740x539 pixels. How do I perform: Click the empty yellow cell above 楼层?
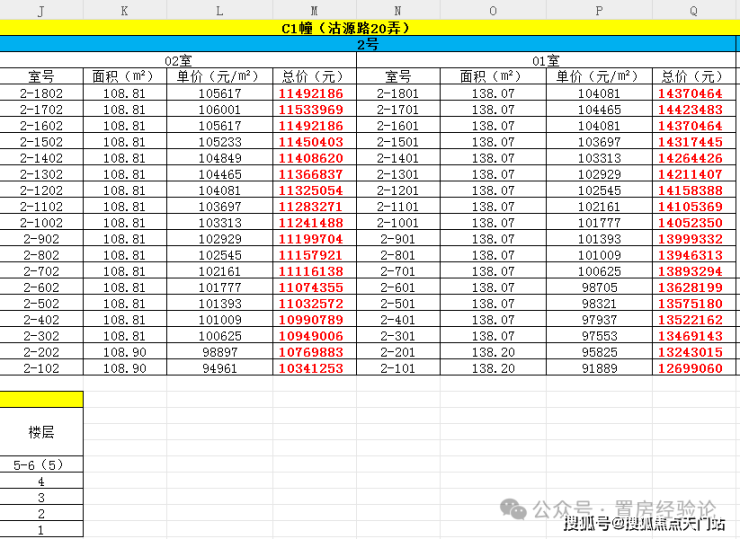pos(42,399)
